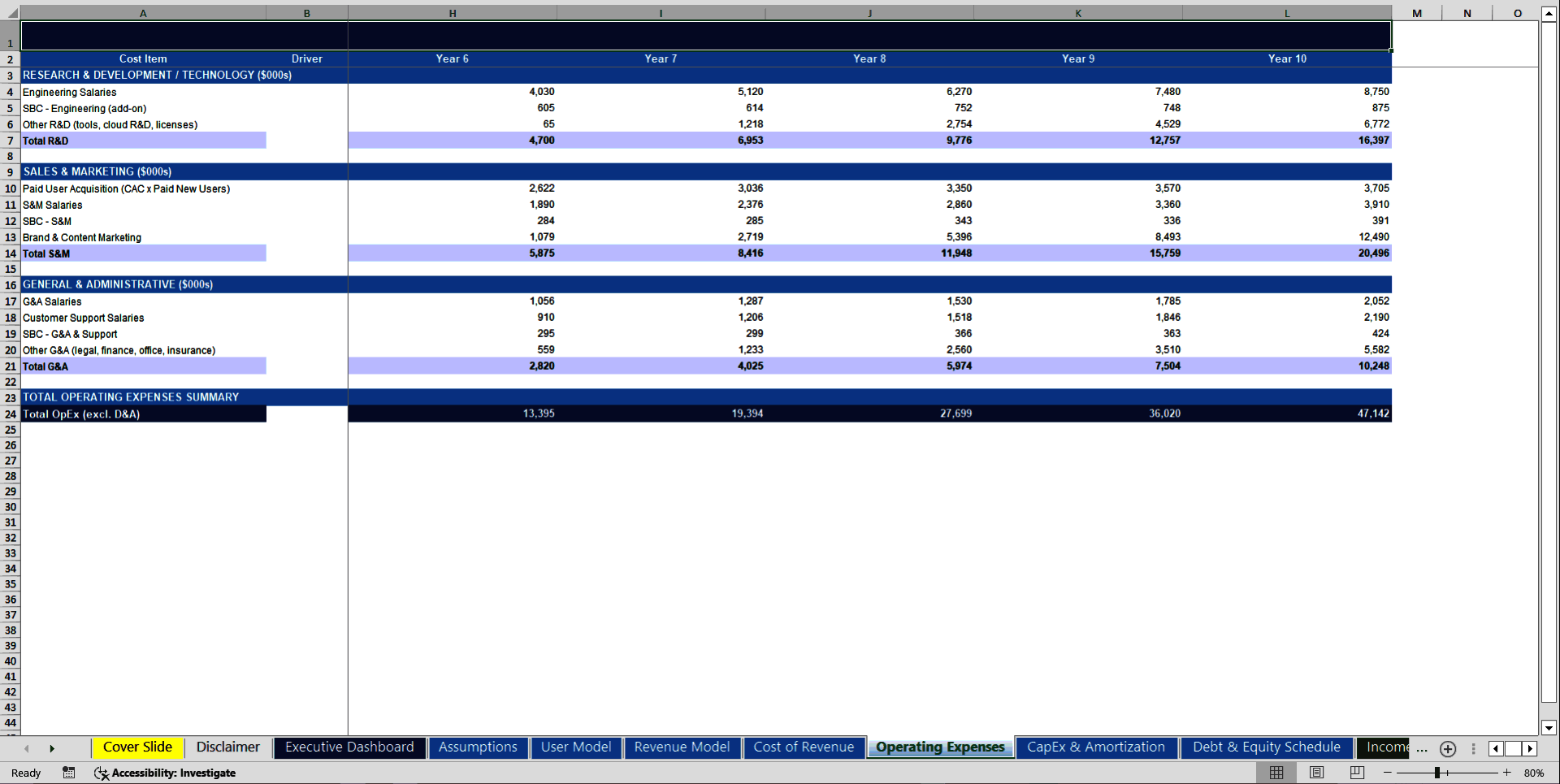1560x784 pixels.
Task: Add a new worksheet with plus icon
Action: [x=1447, y=749]
